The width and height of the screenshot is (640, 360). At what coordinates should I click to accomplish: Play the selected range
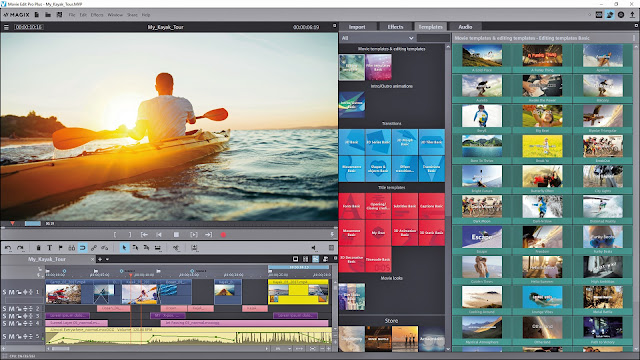tap(194, 235)
